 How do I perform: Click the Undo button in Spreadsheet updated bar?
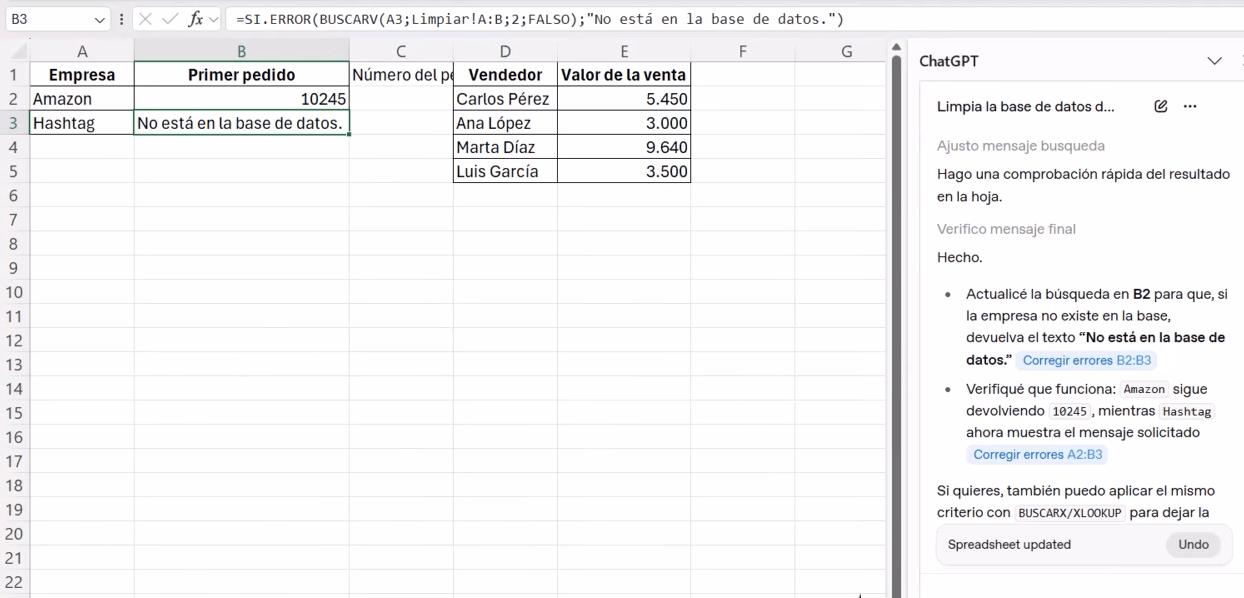point(1193,545)
